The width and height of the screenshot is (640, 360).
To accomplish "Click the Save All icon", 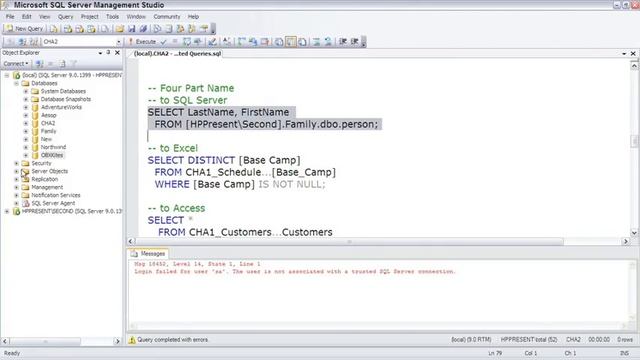I will pos(143,29).
